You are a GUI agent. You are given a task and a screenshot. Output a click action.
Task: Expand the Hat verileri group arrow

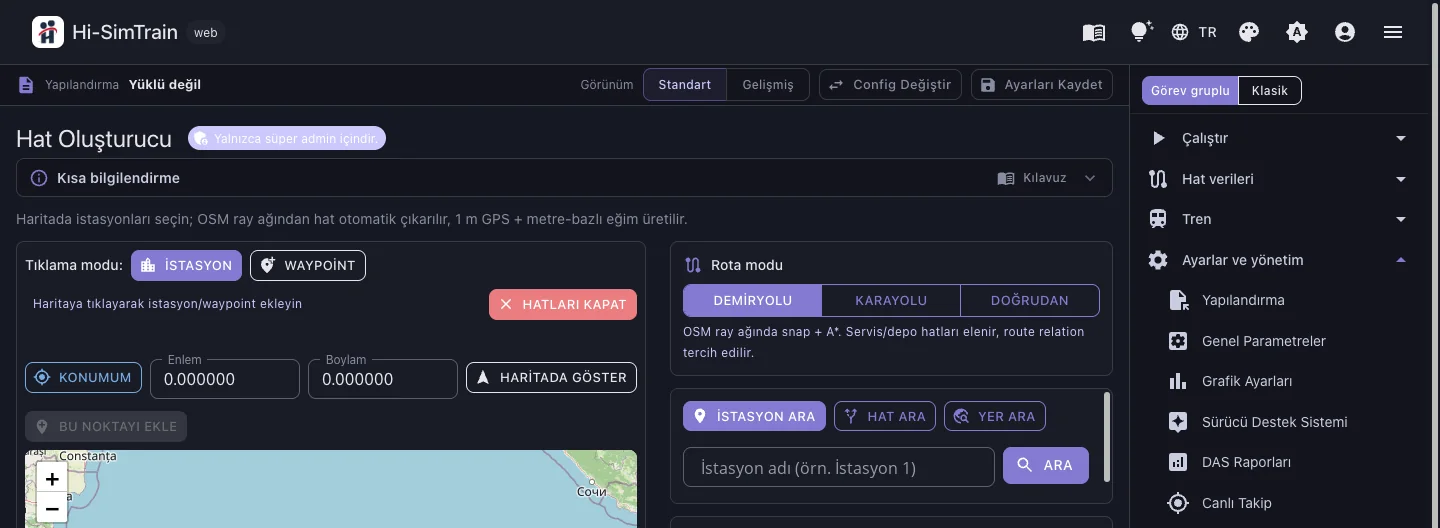pyautogui.click(x=1401, y=179)
